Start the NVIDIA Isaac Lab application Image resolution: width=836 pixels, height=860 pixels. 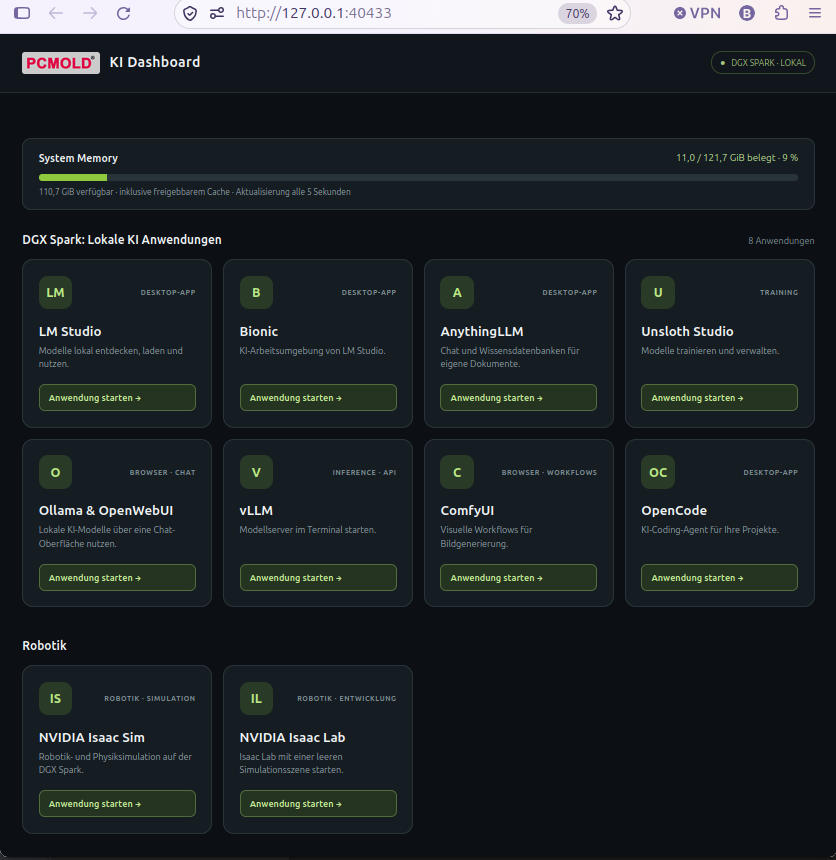(318, 804)
